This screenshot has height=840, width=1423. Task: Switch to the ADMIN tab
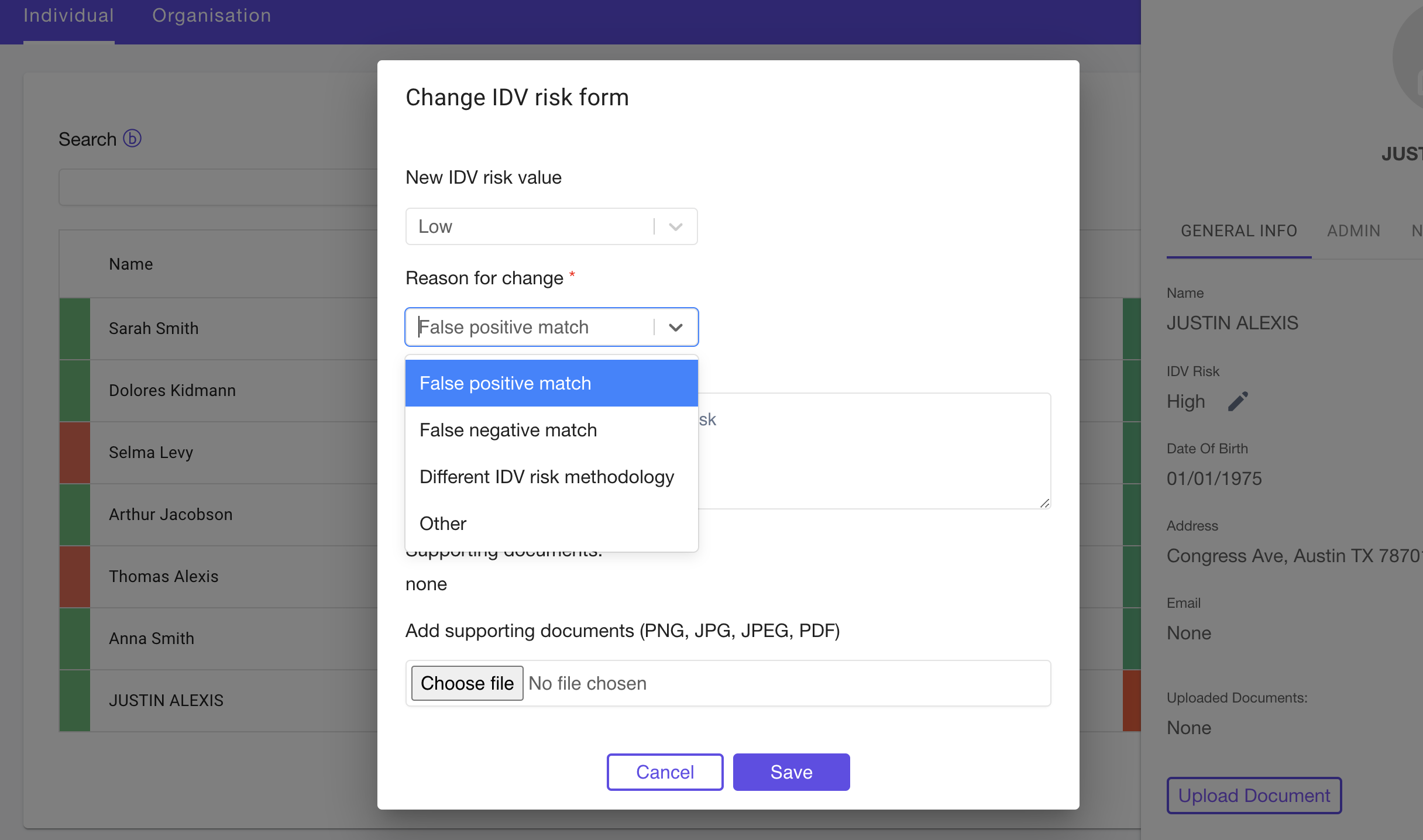coord(1353,231)
